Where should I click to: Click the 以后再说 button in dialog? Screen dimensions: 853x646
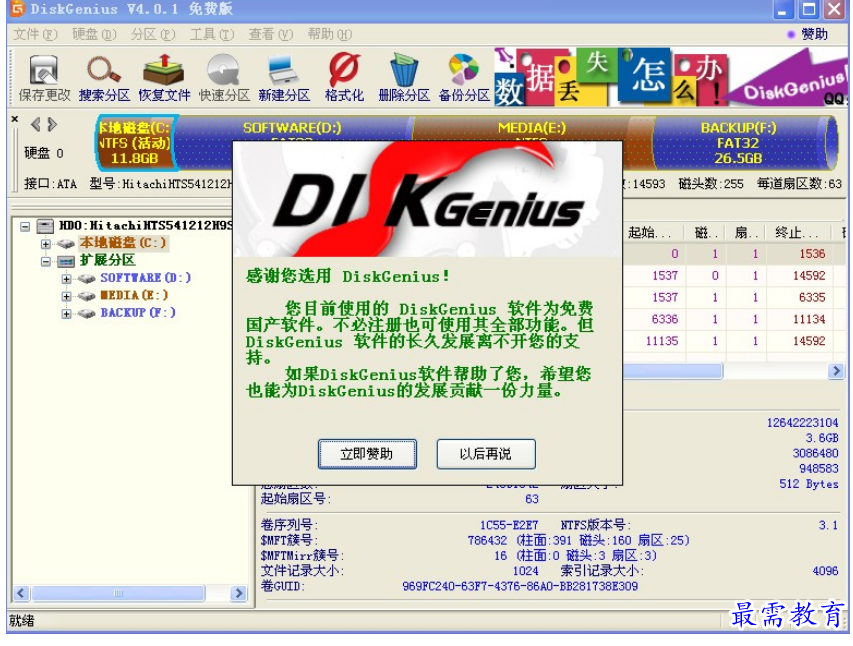[x=486, y=454]
